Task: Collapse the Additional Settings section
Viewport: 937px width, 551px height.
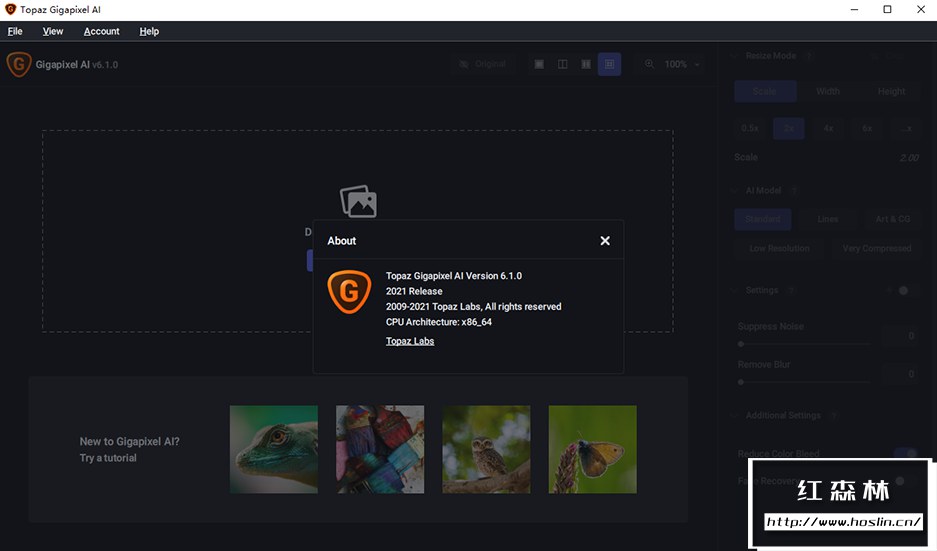Action: coord(734,415)
